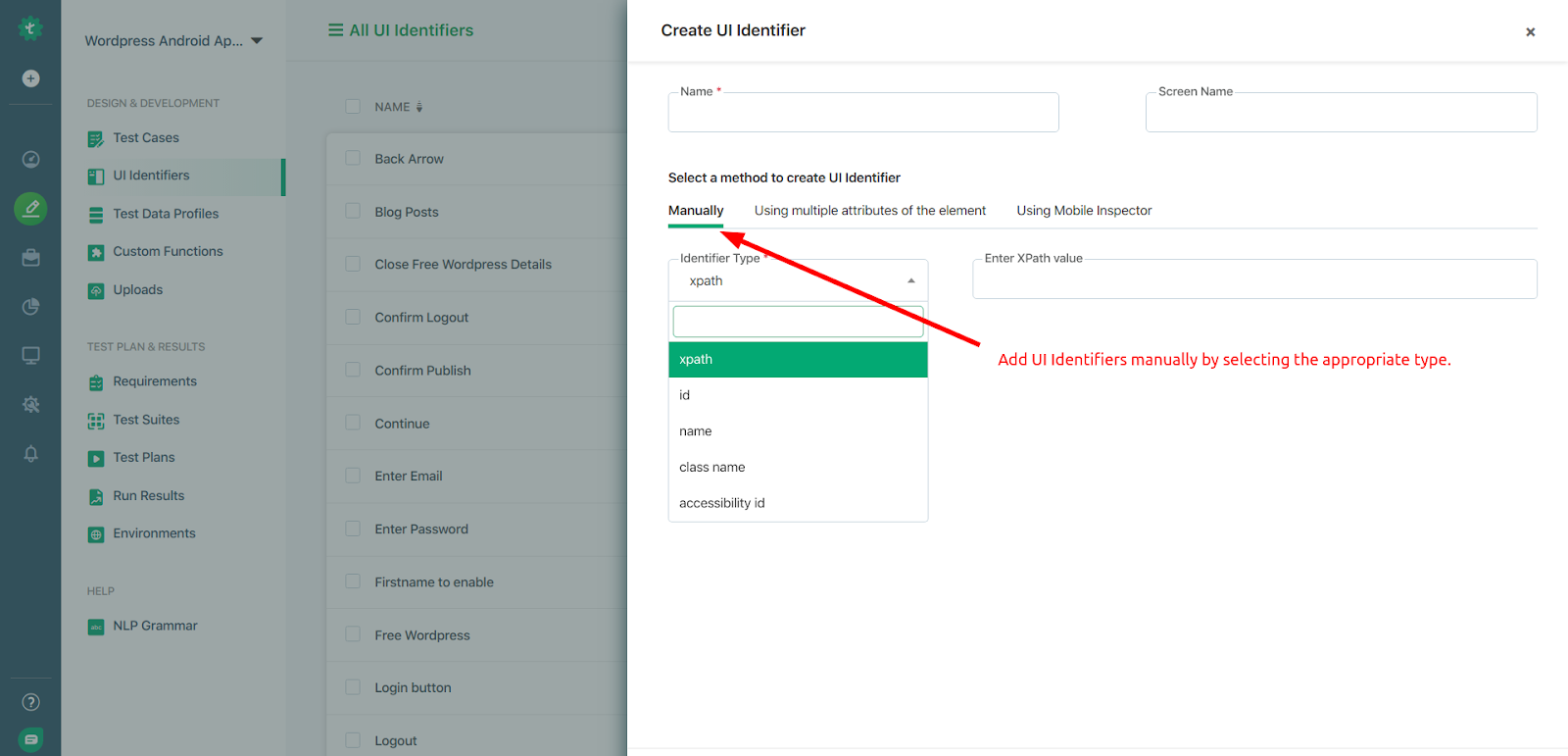Click the Test Plans play icon
This screenshot has width=1568, height=756.
[x=96, y=459]
